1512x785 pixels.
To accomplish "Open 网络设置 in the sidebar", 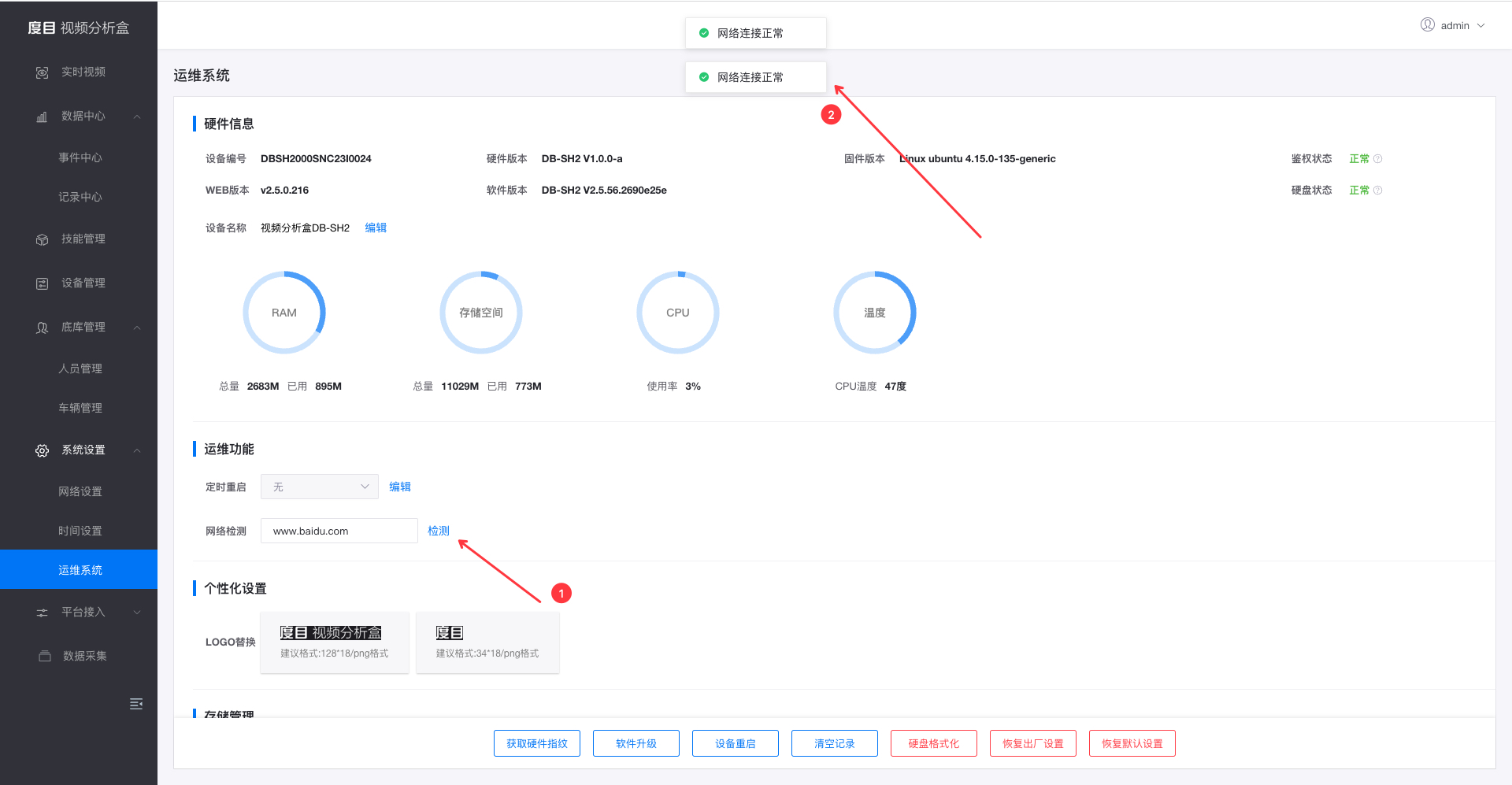I will point(80,491).
